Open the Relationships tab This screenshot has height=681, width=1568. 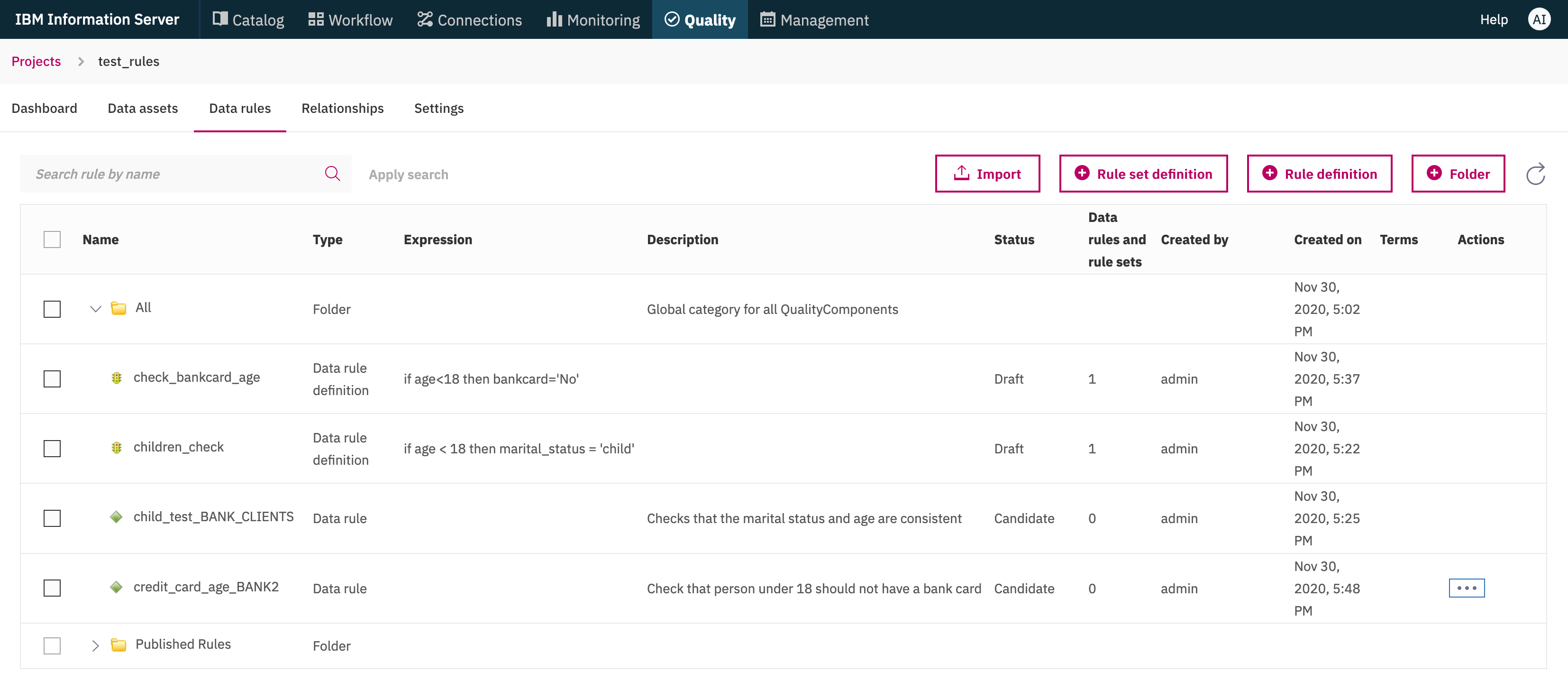coord(342,109)
